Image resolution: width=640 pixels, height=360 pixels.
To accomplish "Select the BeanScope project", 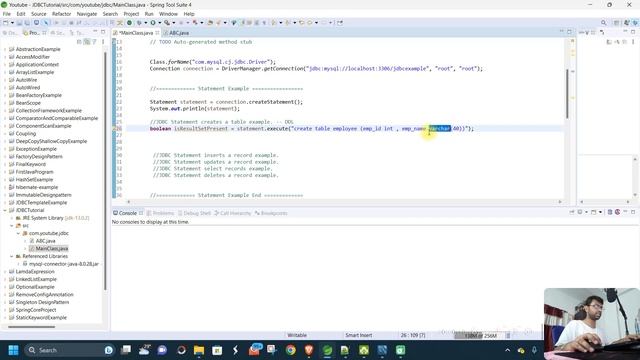I will click(x=28, y=103).
